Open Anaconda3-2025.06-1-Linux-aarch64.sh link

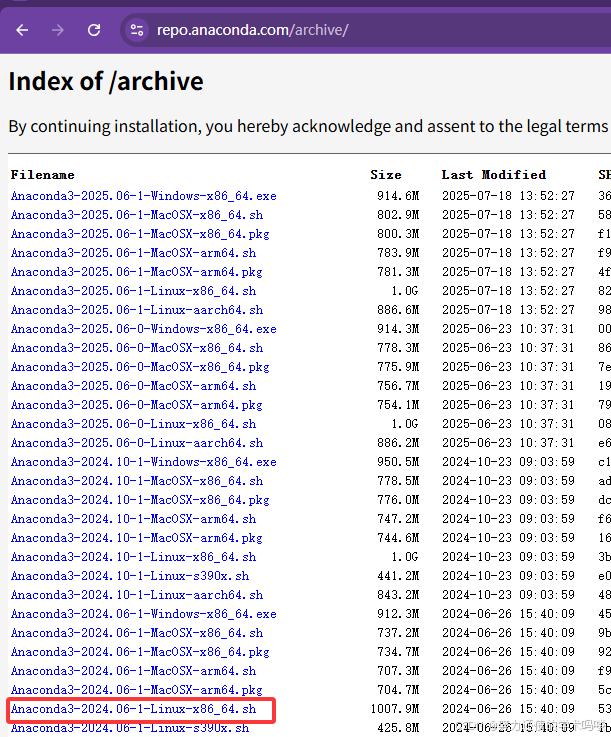click(137, 310)
